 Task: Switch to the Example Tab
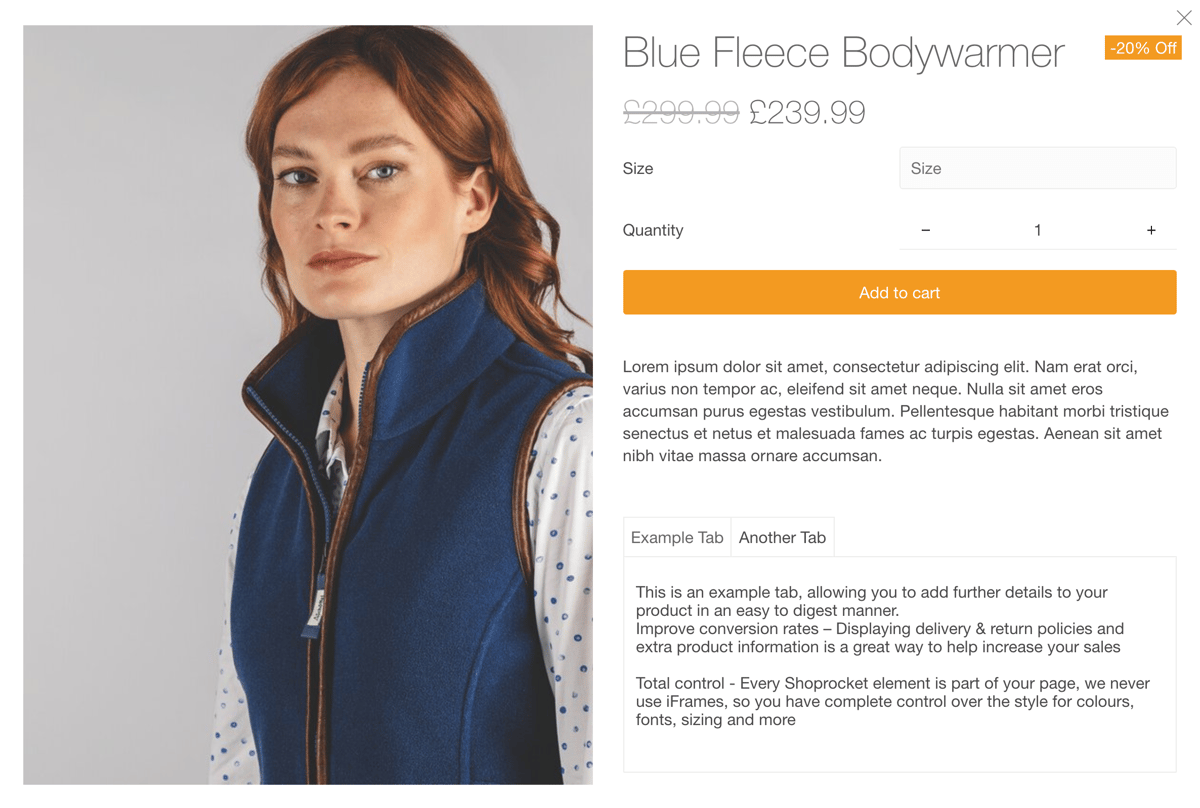tap(677, 537)
